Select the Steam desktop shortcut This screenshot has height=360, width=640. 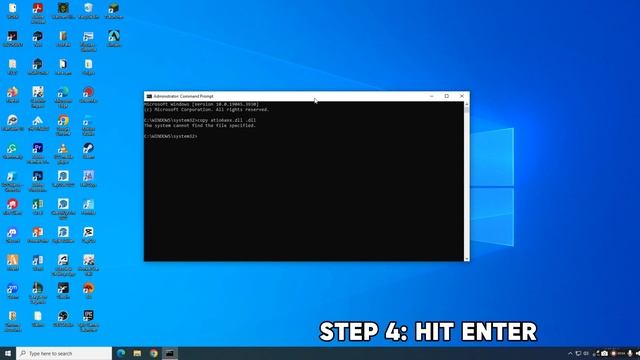tap(89, 151)
